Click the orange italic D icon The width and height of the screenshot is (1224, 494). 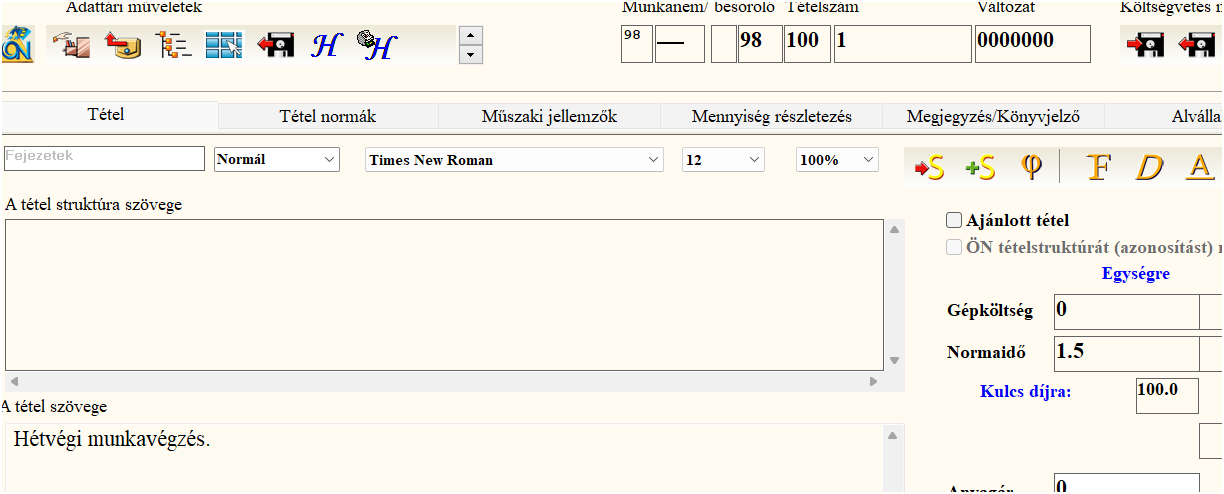(1149, 167)
